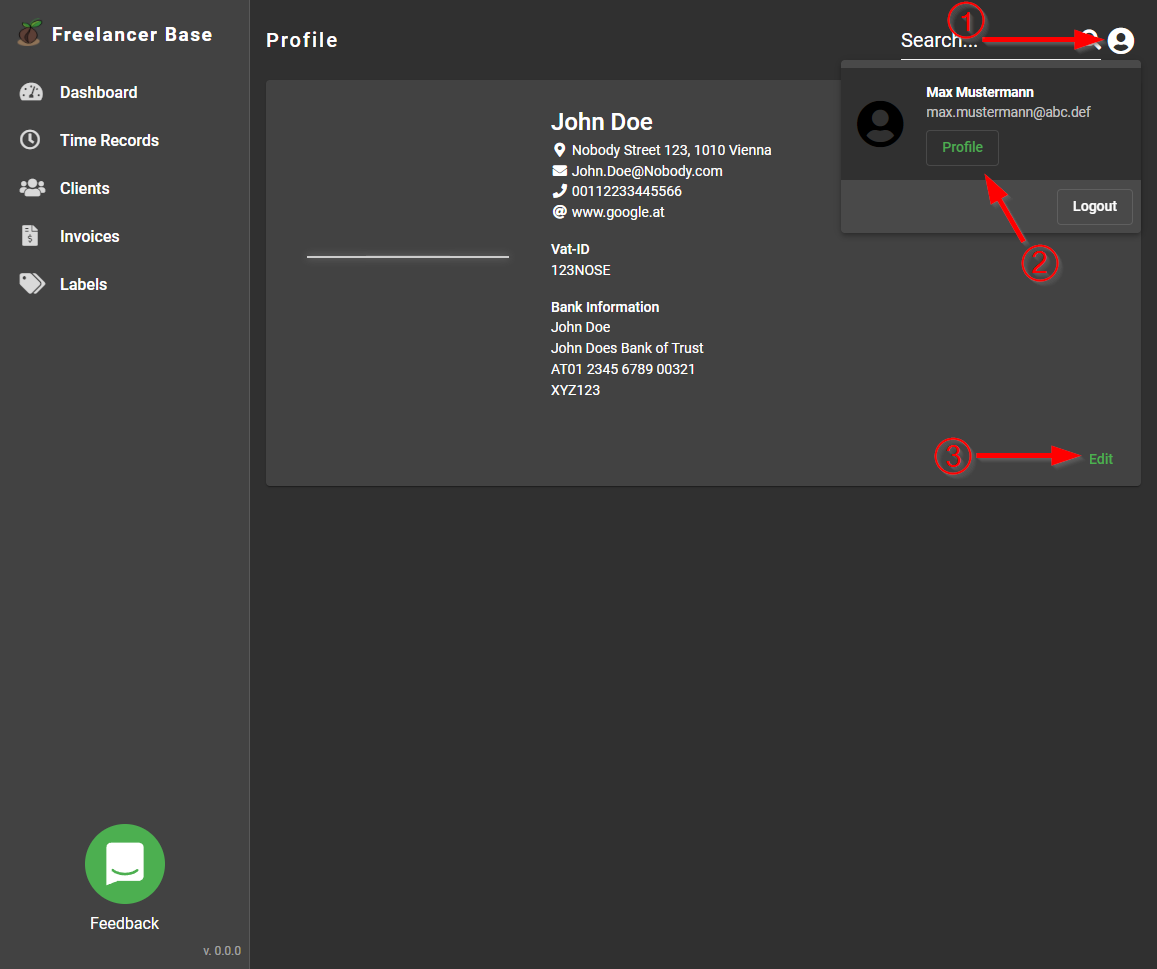Image resolution: width=1157 pixels, height=969 pixels.
Task: Open the user account avatar menu
Action: point(1120,41)
